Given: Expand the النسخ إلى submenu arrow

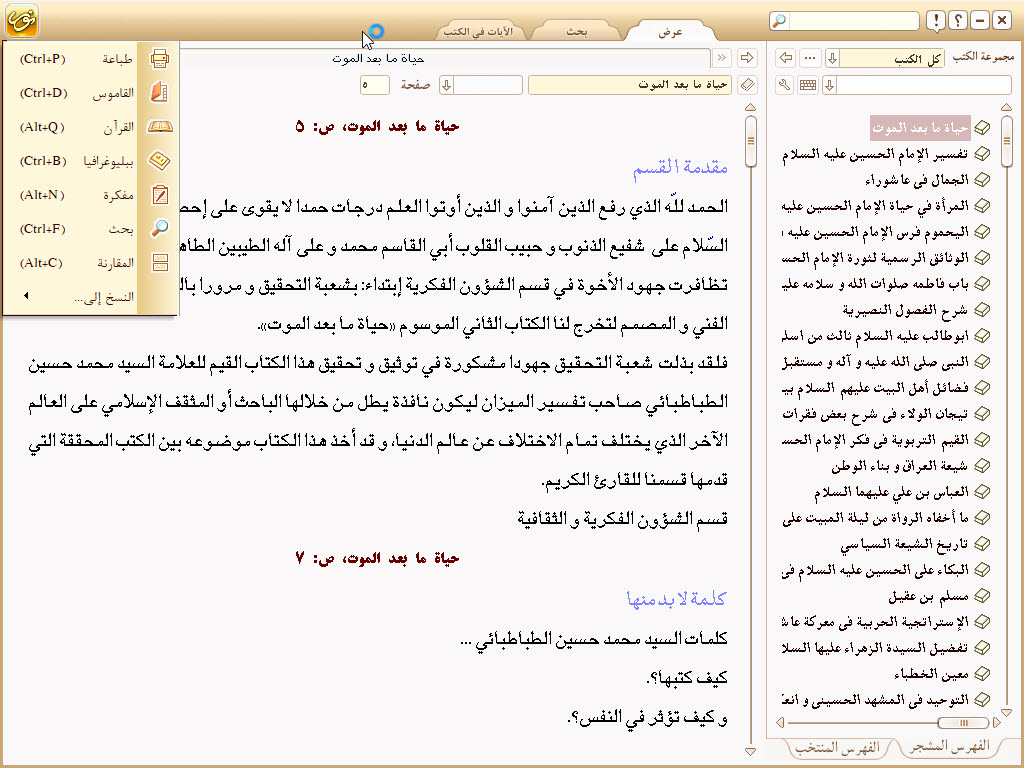Looking at the screenshot, I should 26,296.
